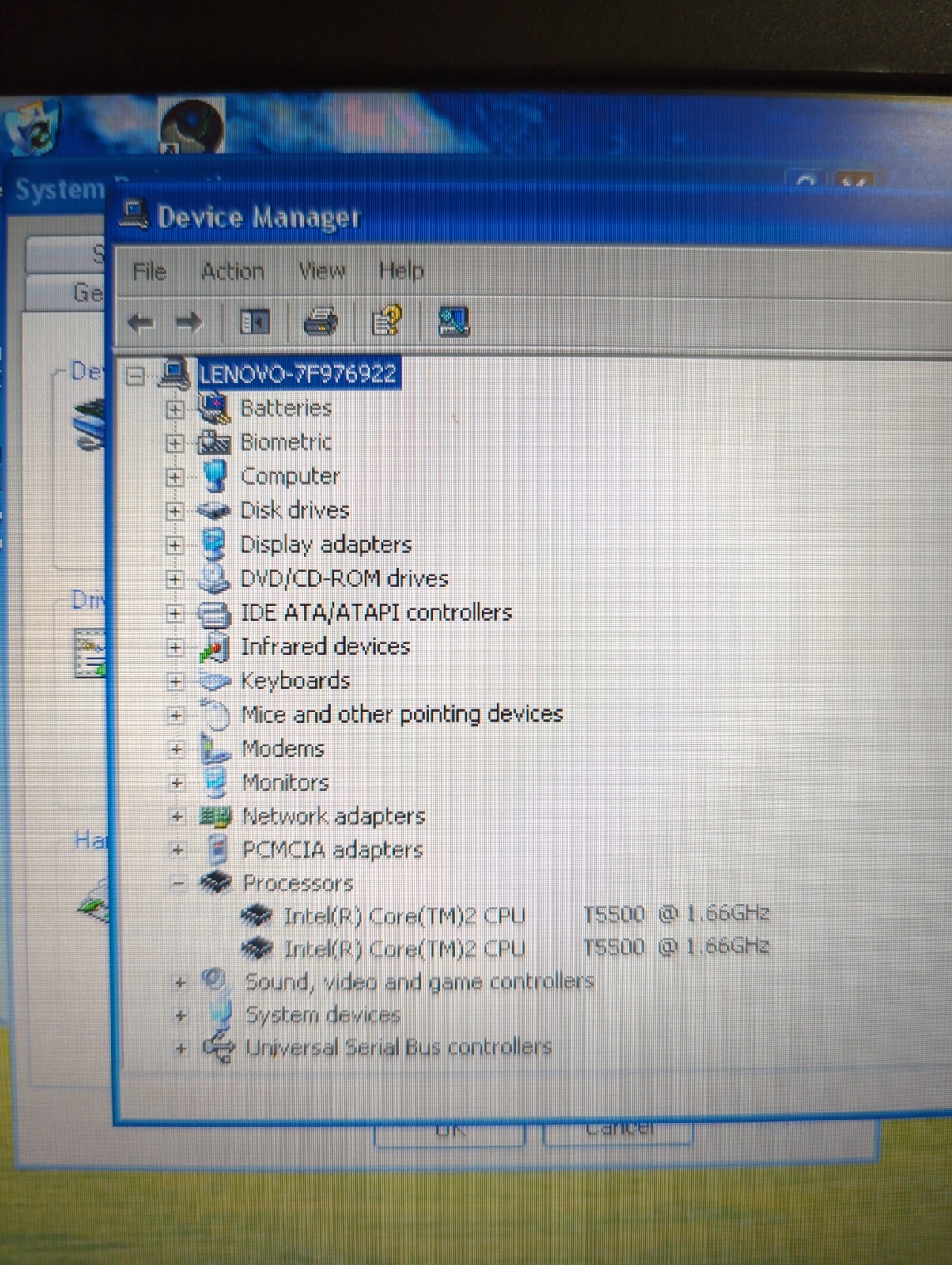This screenshot has height=1265, width=952.
Task: Click the Forward arrow toolbar button
Action: pos(189,322)
